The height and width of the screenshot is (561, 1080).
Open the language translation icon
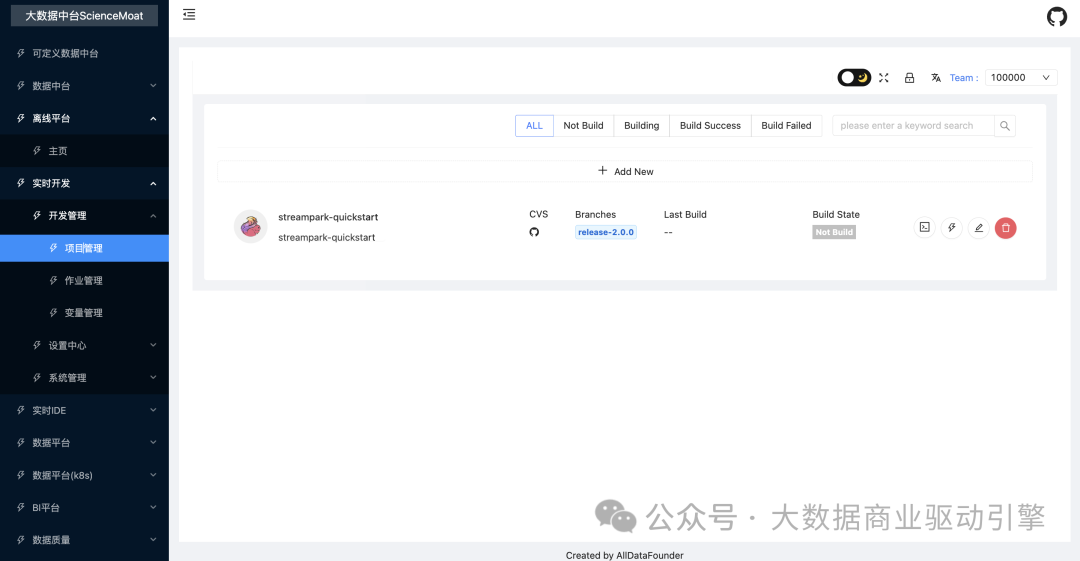[x=936, y=78]
